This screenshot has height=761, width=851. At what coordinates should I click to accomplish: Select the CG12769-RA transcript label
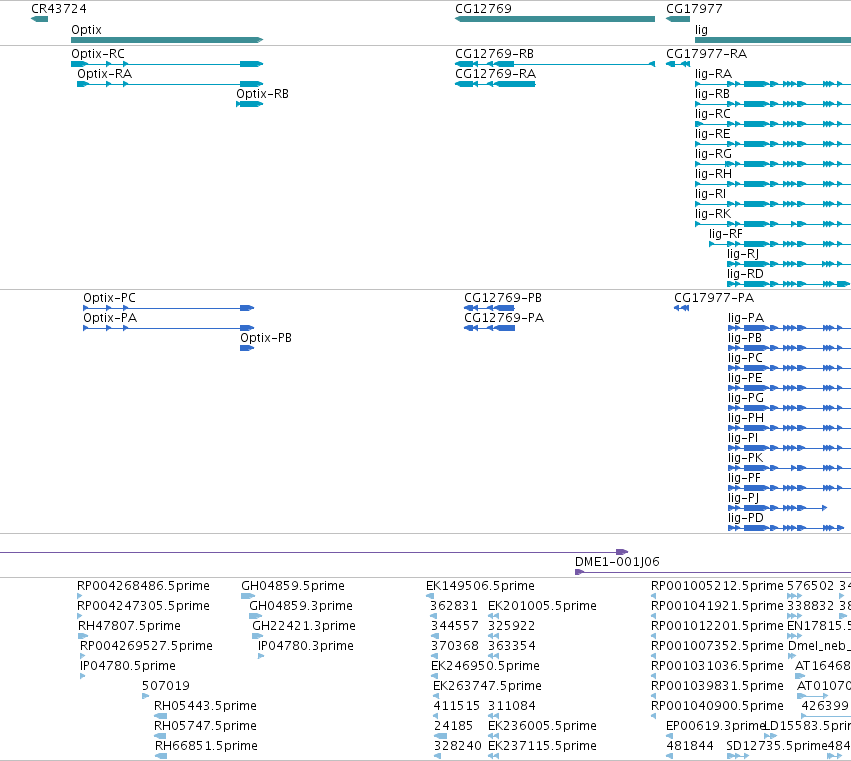[x=496, y=74]
